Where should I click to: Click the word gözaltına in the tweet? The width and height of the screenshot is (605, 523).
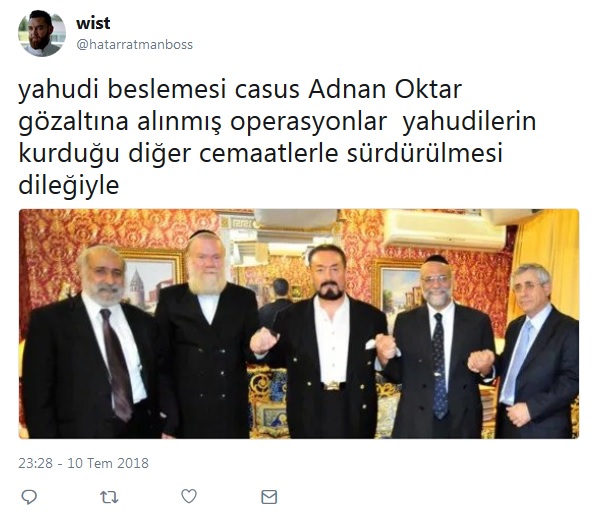pos(73,122)
